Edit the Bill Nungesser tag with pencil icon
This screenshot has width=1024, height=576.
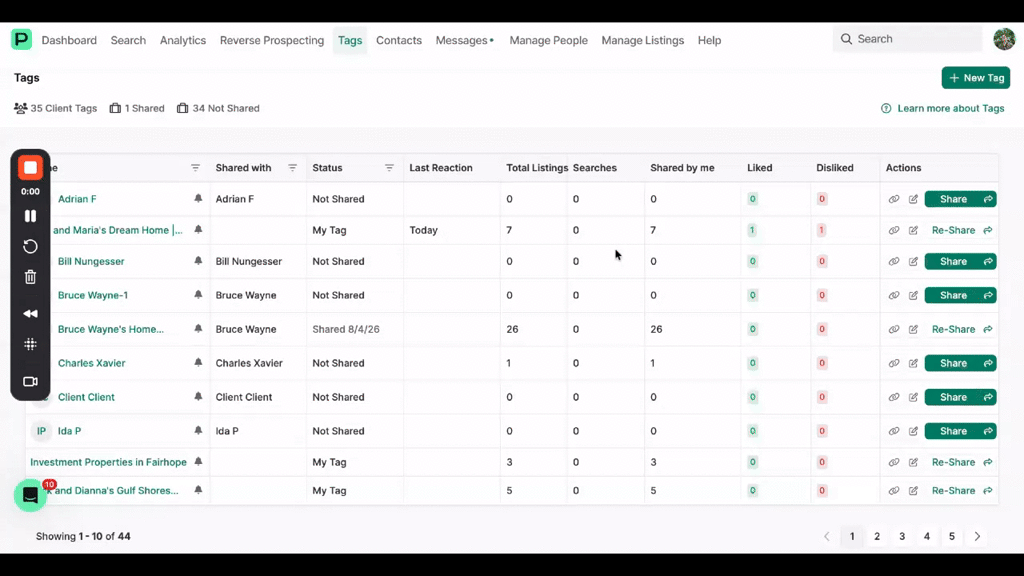[x=913, y=261]
